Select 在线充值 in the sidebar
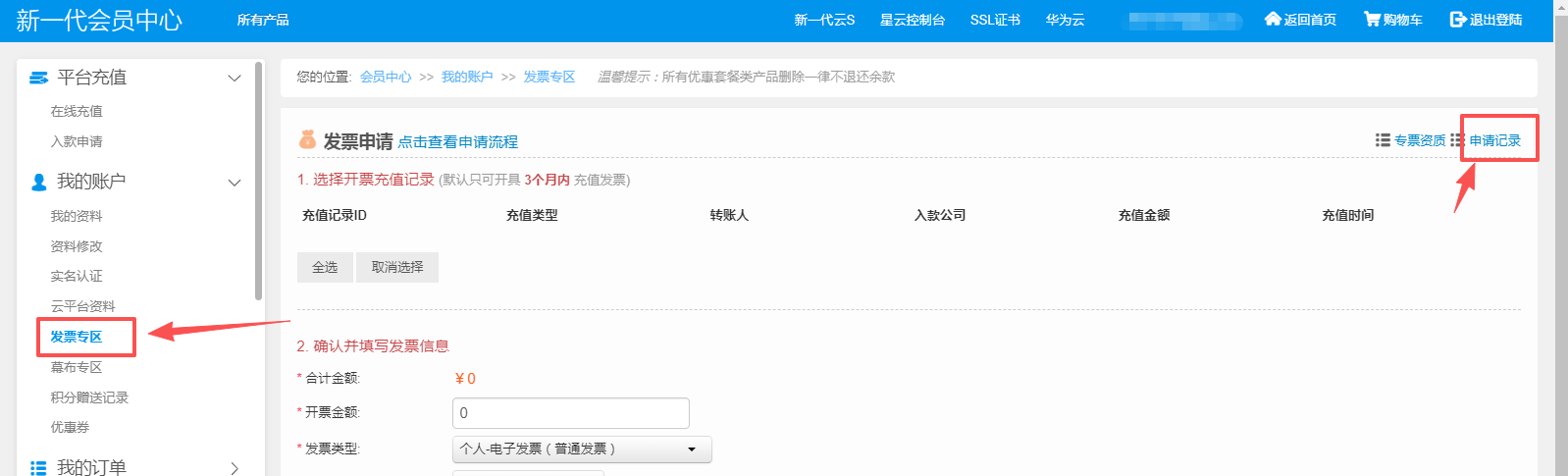 point(77,111)
